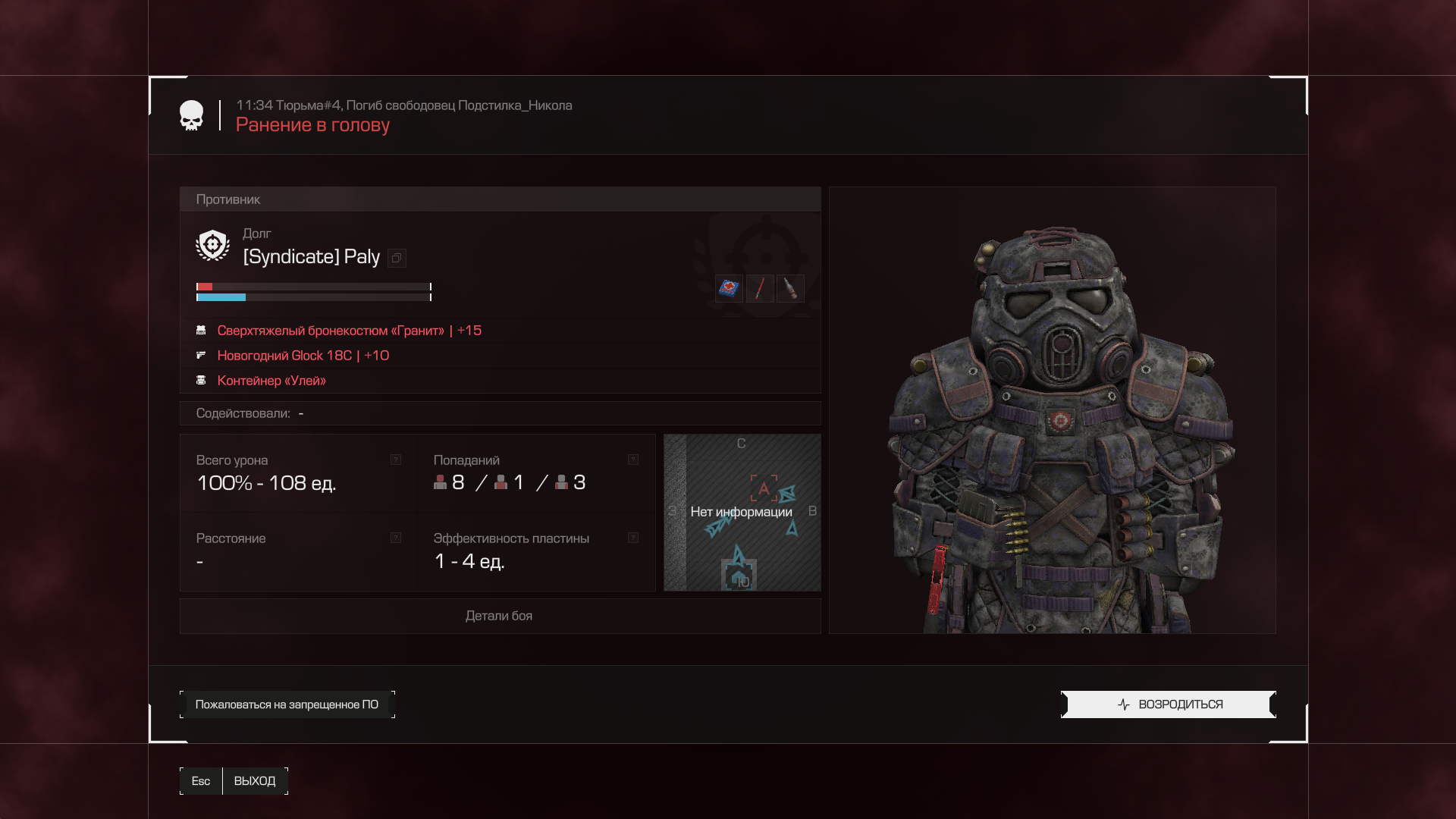This screenshot has width=1456, height=819.
Task: Click the Долг faction emblem icon
Action: click(x=212, y=246)
